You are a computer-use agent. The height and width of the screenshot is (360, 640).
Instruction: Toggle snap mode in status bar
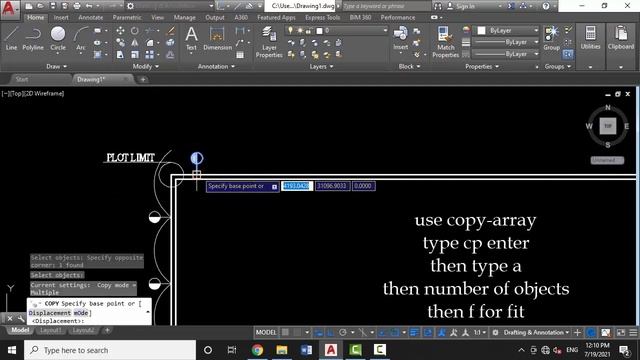(x=297, y=332)
